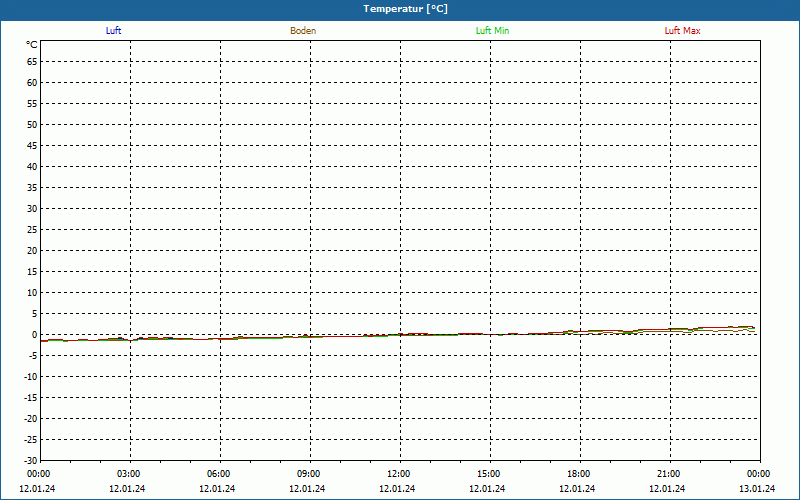Viewport: 800px width, 500px height.
Task: Click the Luft Max legend label
Action: pyautogui.click(x=682, y=31)
